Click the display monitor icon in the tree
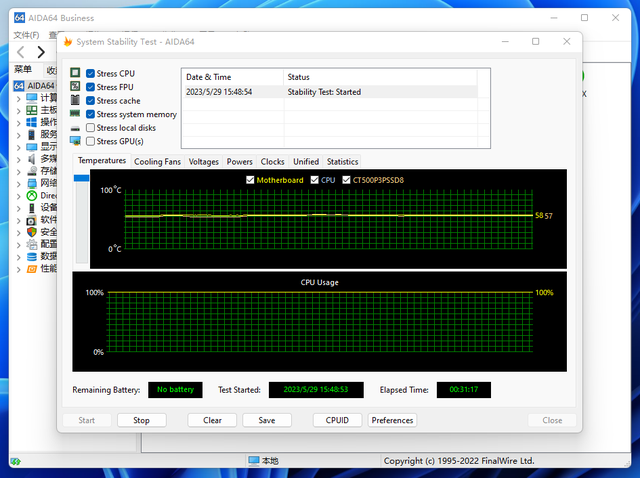Viewport: 640px width, 478px height. 32,147
